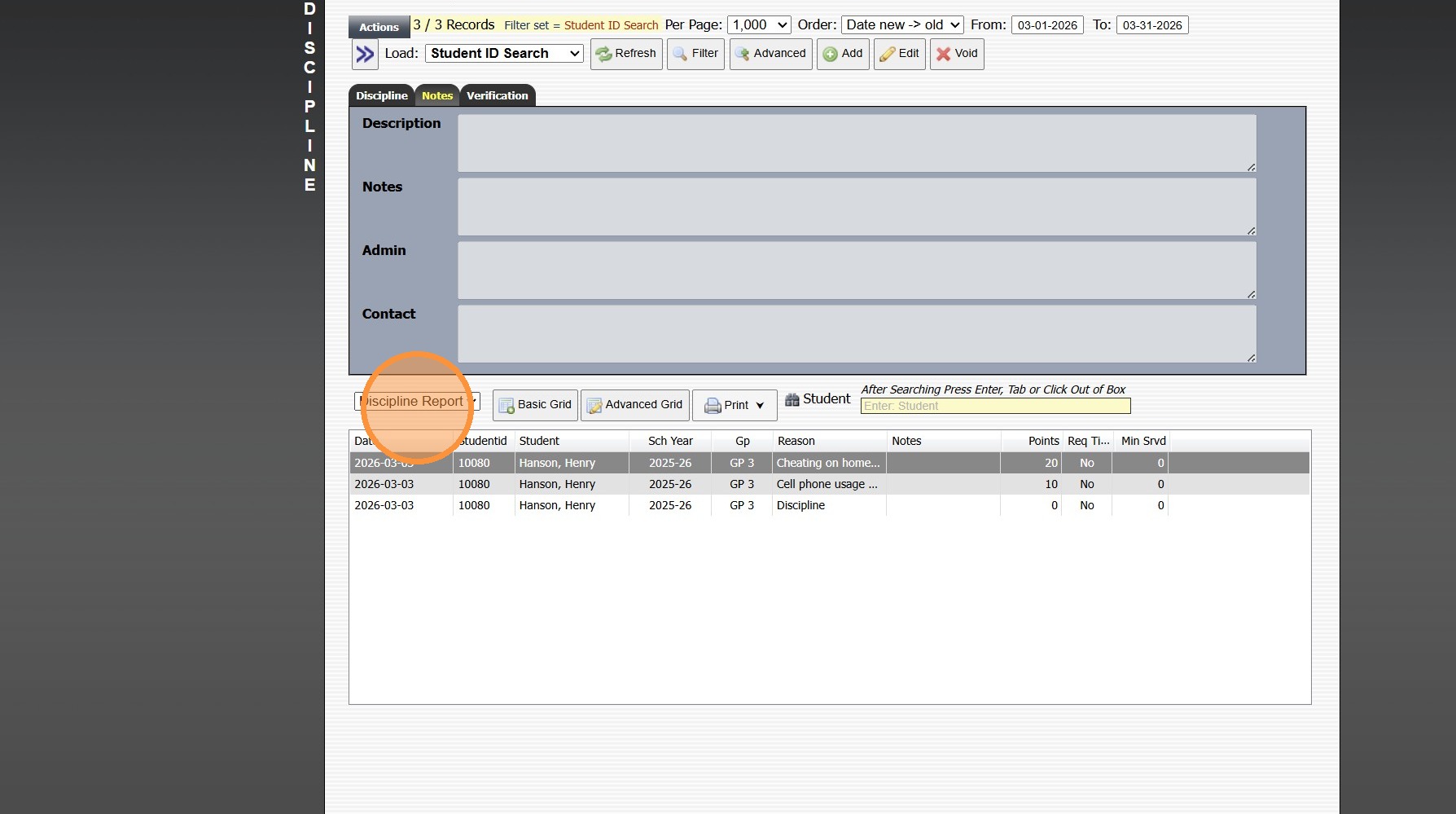Viewport: 1456px width, 814px height.
Task: Open the Per Page dropdown
Action: [x=759, y=25]
